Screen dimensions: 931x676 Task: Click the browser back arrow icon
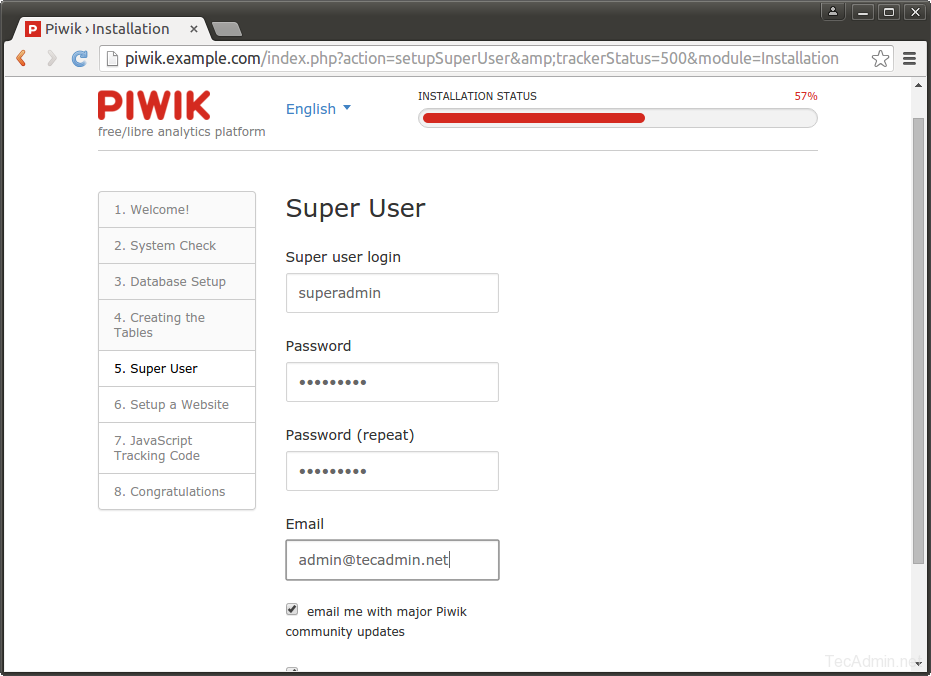click(x=21, y=59)
